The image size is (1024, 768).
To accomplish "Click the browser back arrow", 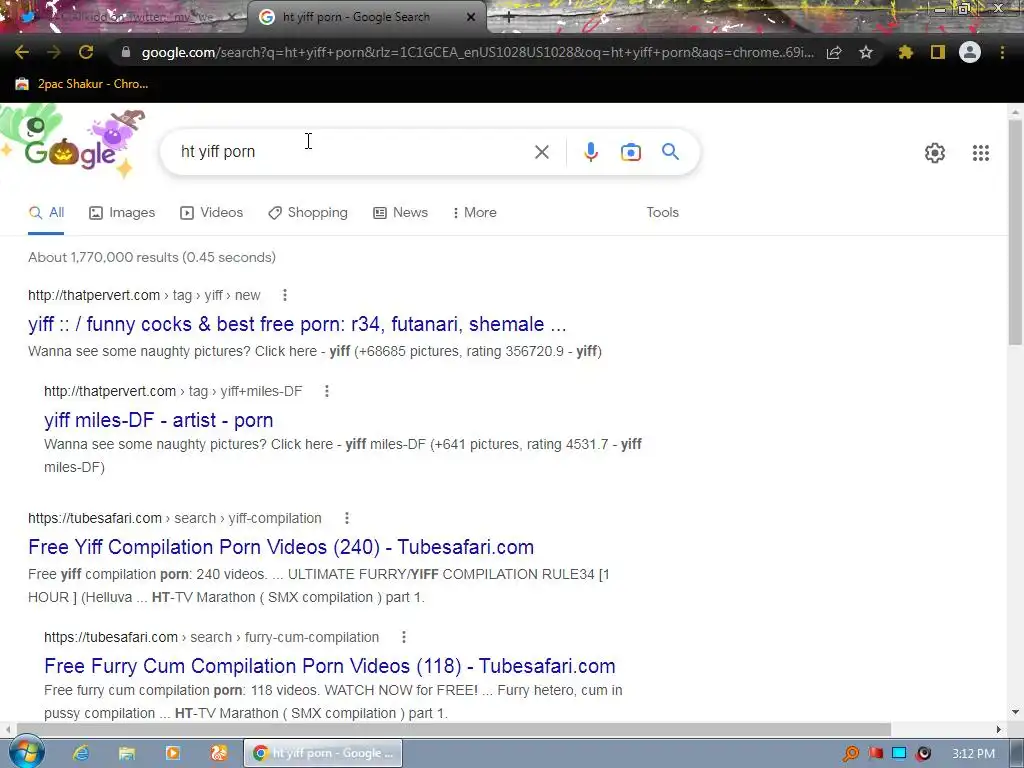I will pyautogui.click(x=22, y=52).
